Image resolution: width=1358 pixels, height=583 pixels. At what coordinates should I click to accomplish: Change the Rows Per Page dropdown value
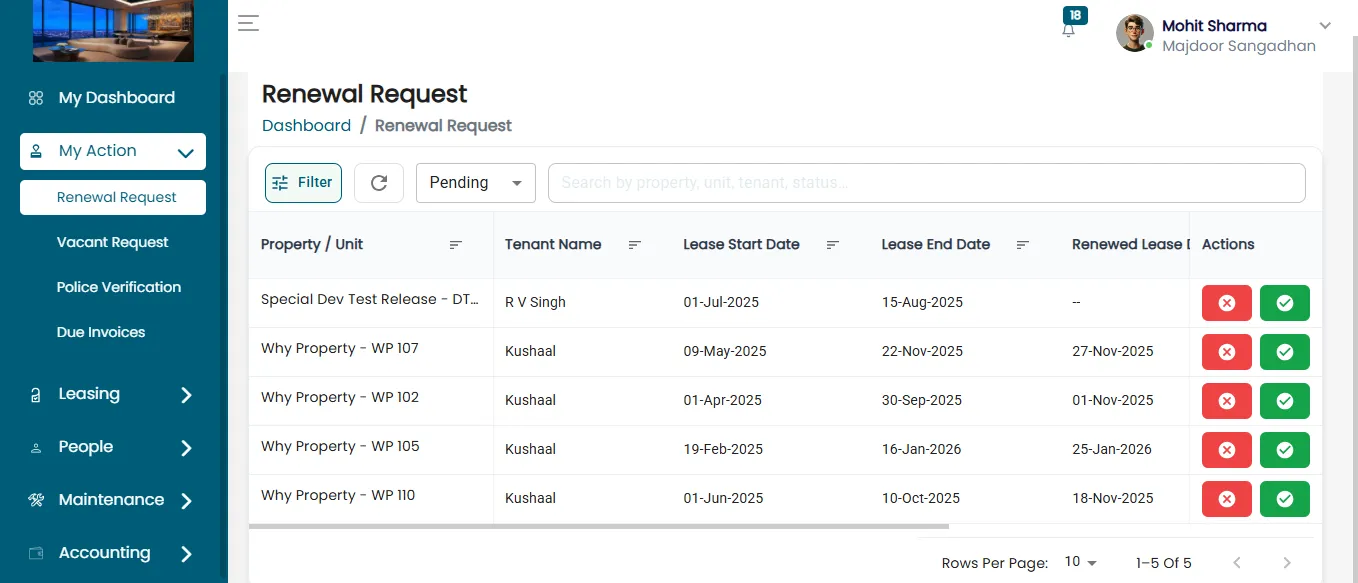tap(1081, 562)
